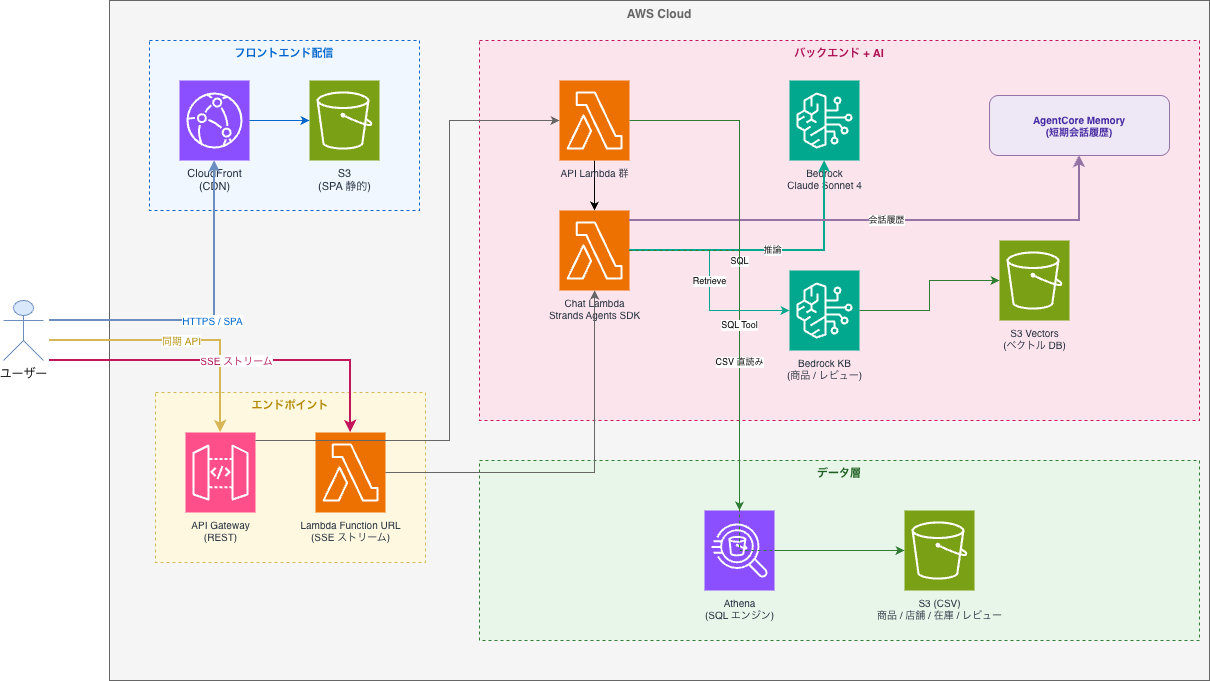Click the Bedrock KB (商品 / レビュー) caption
The image size is (1210, 681).
point(825,369)
